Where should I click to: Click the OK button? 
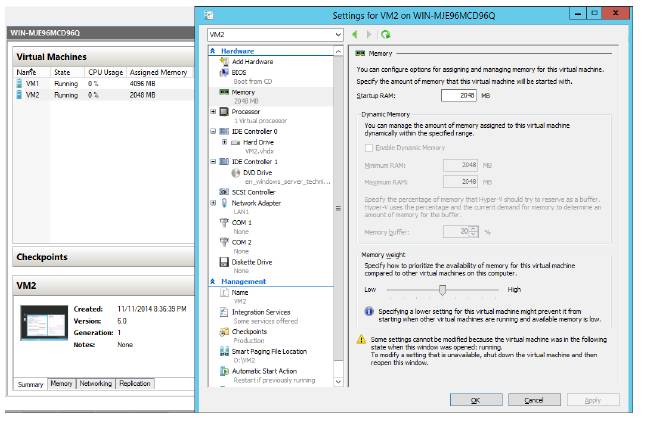point(474,399)
